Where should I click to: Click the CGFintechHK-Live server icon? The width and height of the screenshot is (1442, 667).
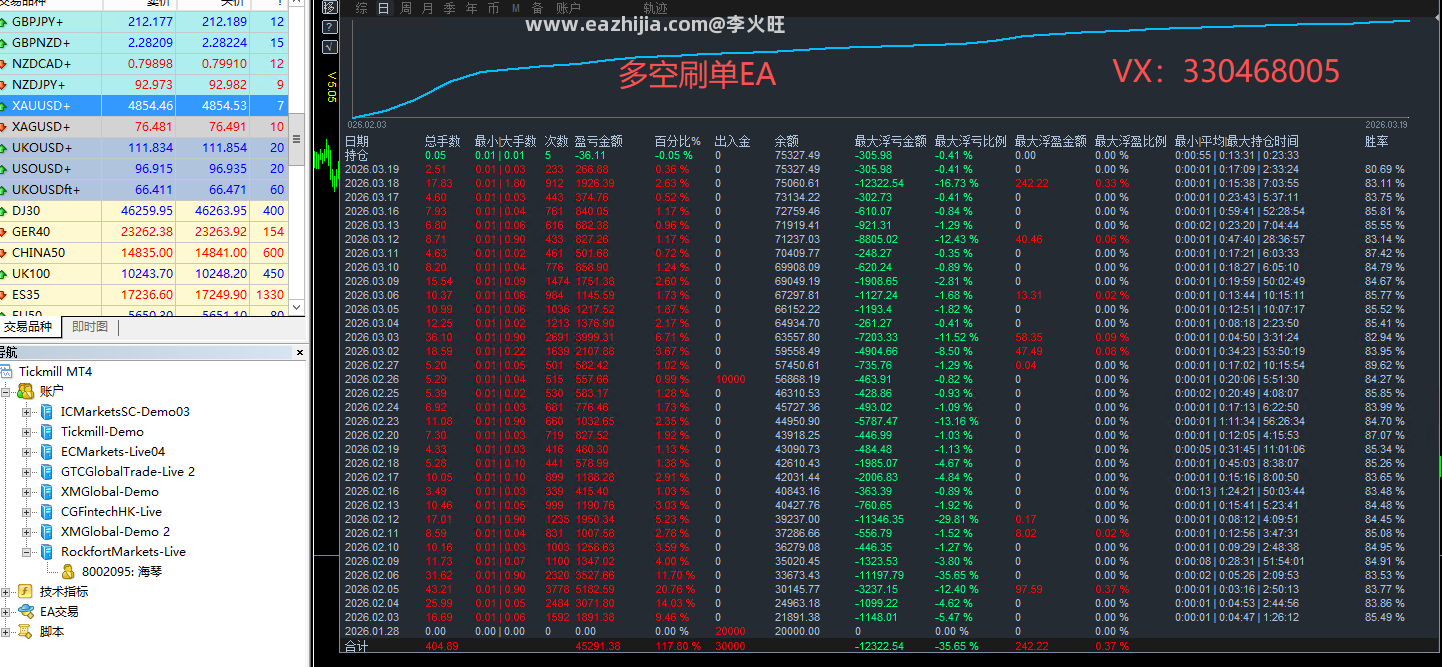(46, 512)
